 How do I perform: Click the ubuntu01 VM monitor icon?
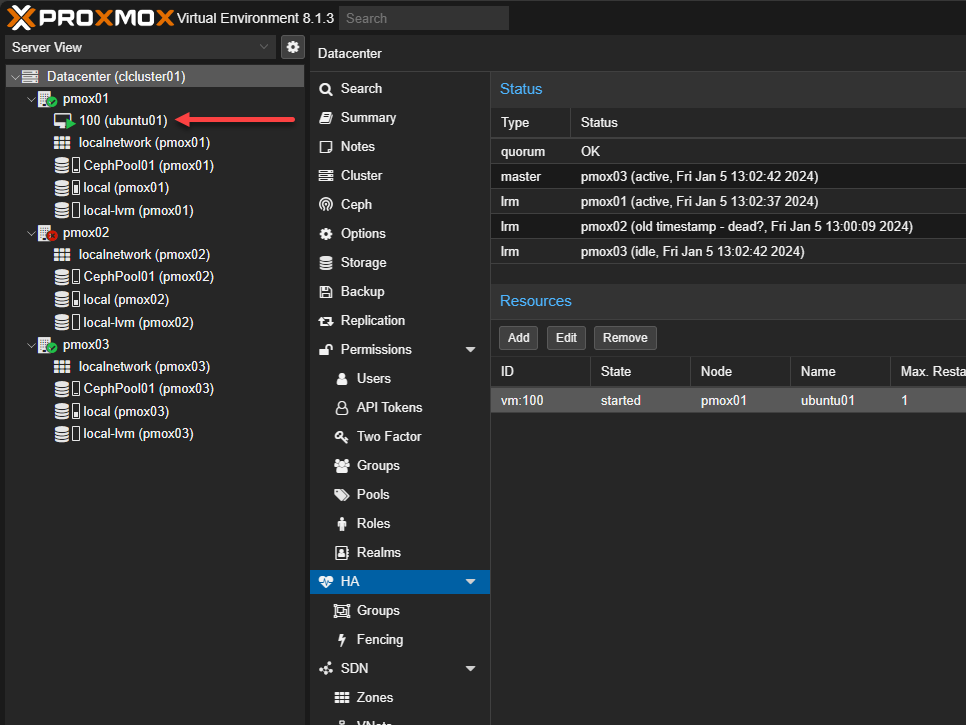tap(64, 121)
